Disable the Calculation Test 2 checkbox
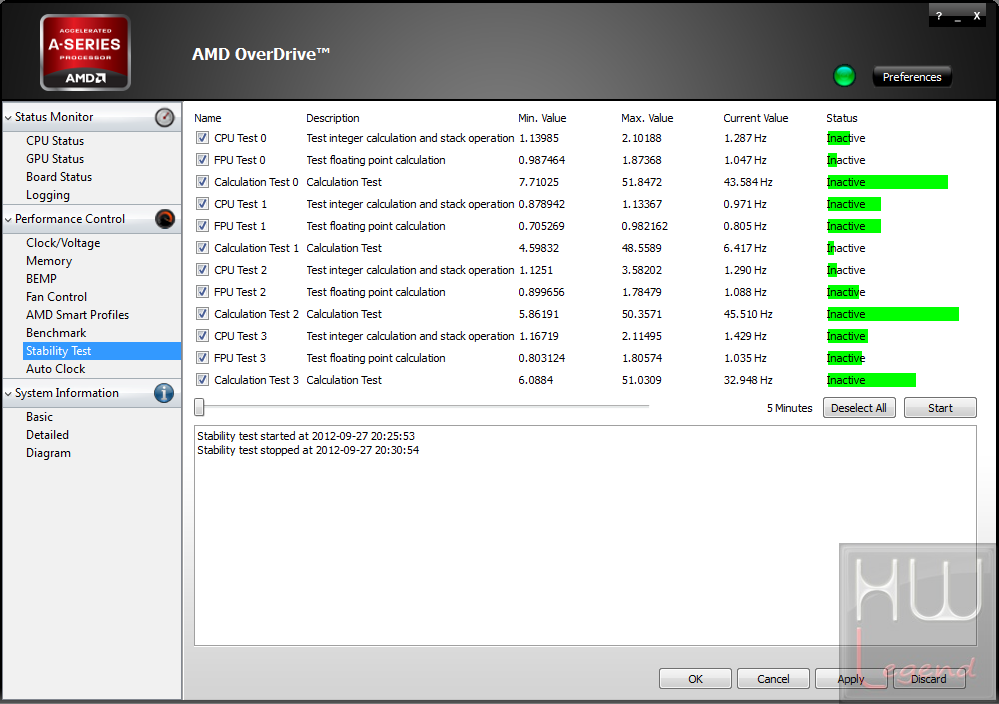The image size is (999, 704). click(x=202, y=313)
